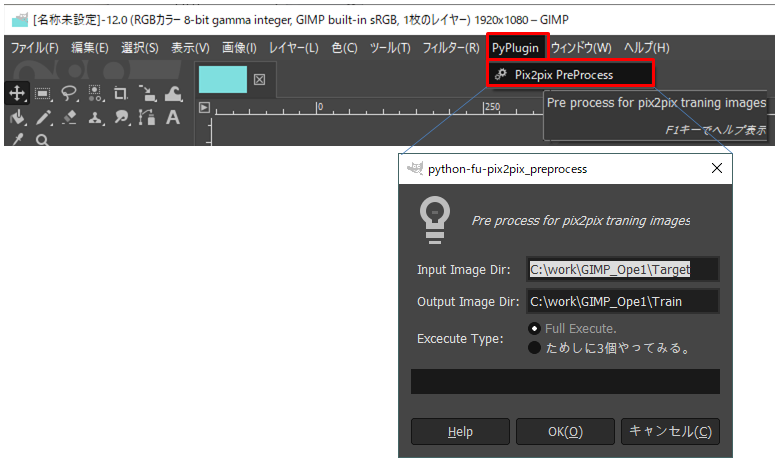This screenshot has height=466, width=781.
Task: Click the 'Excecute Type:' label
Action: (460, 339)
